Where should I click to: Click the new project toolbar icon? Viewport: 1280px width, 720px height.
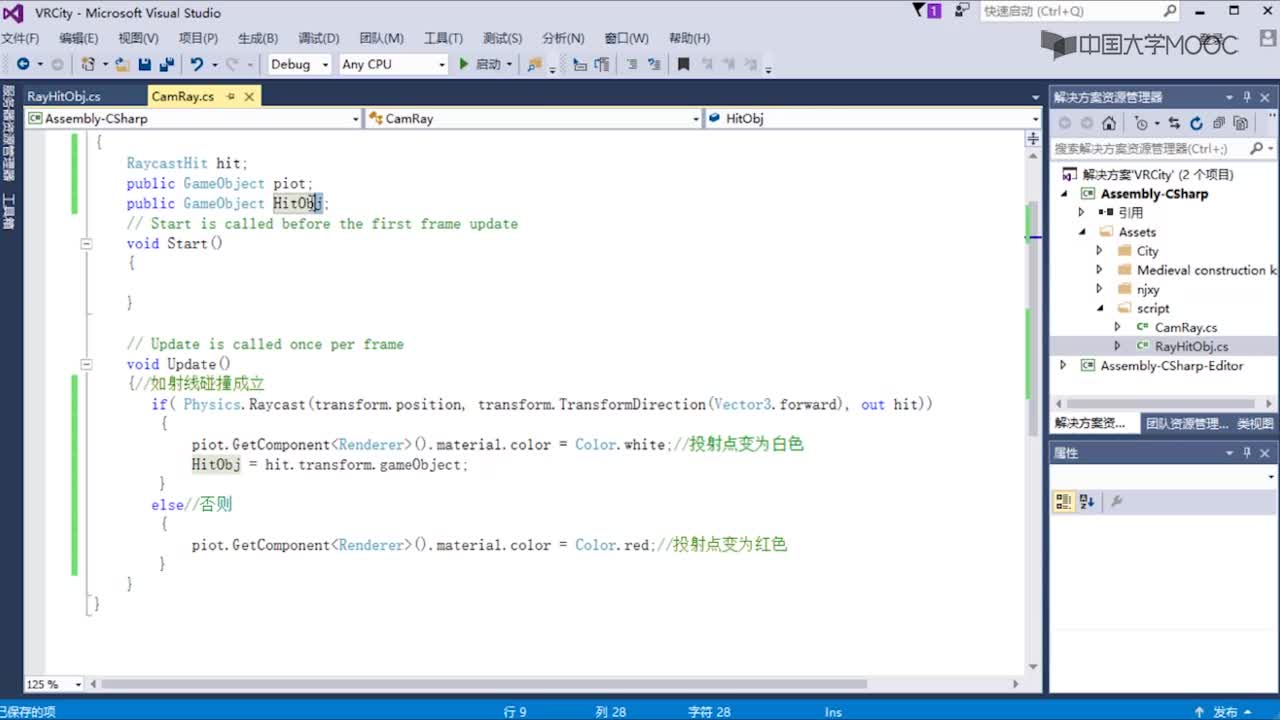(88, 64)
